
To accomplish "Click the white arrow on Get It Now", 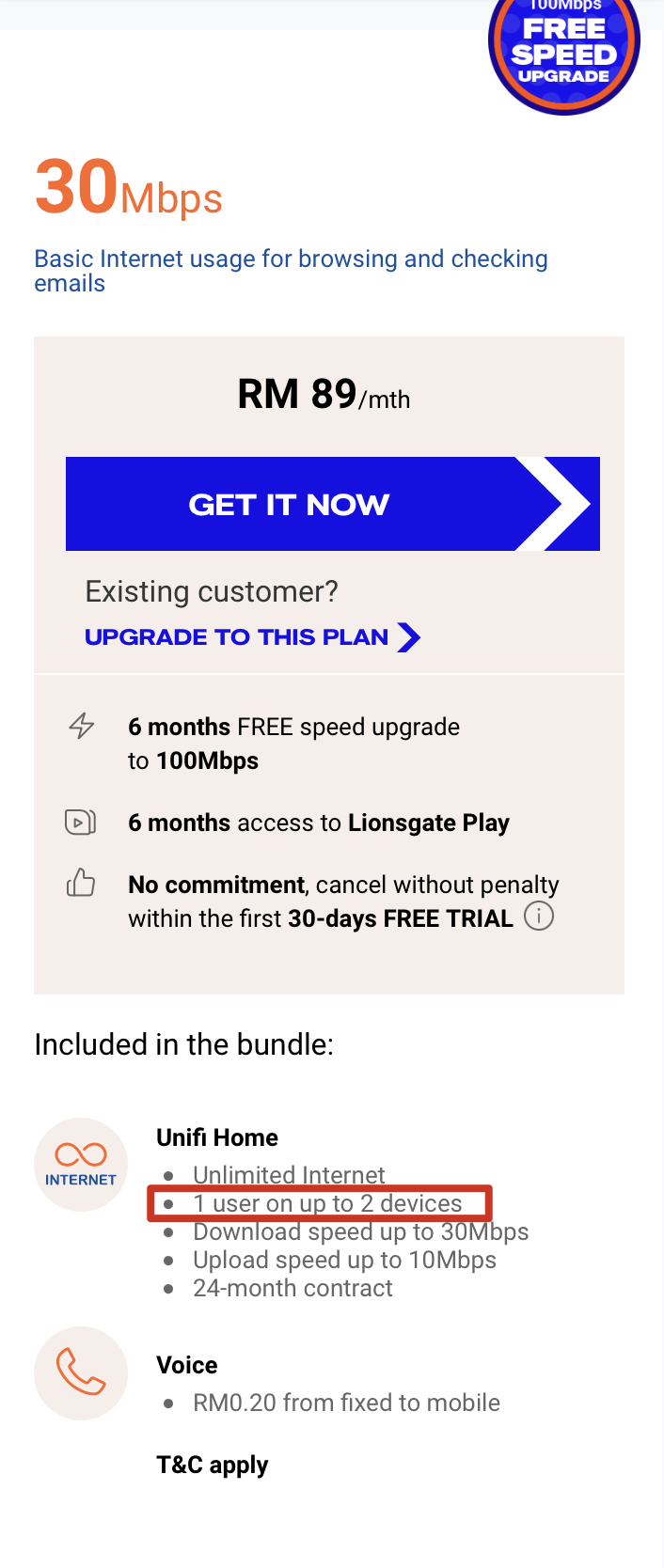I will click(x=555, y=504).
